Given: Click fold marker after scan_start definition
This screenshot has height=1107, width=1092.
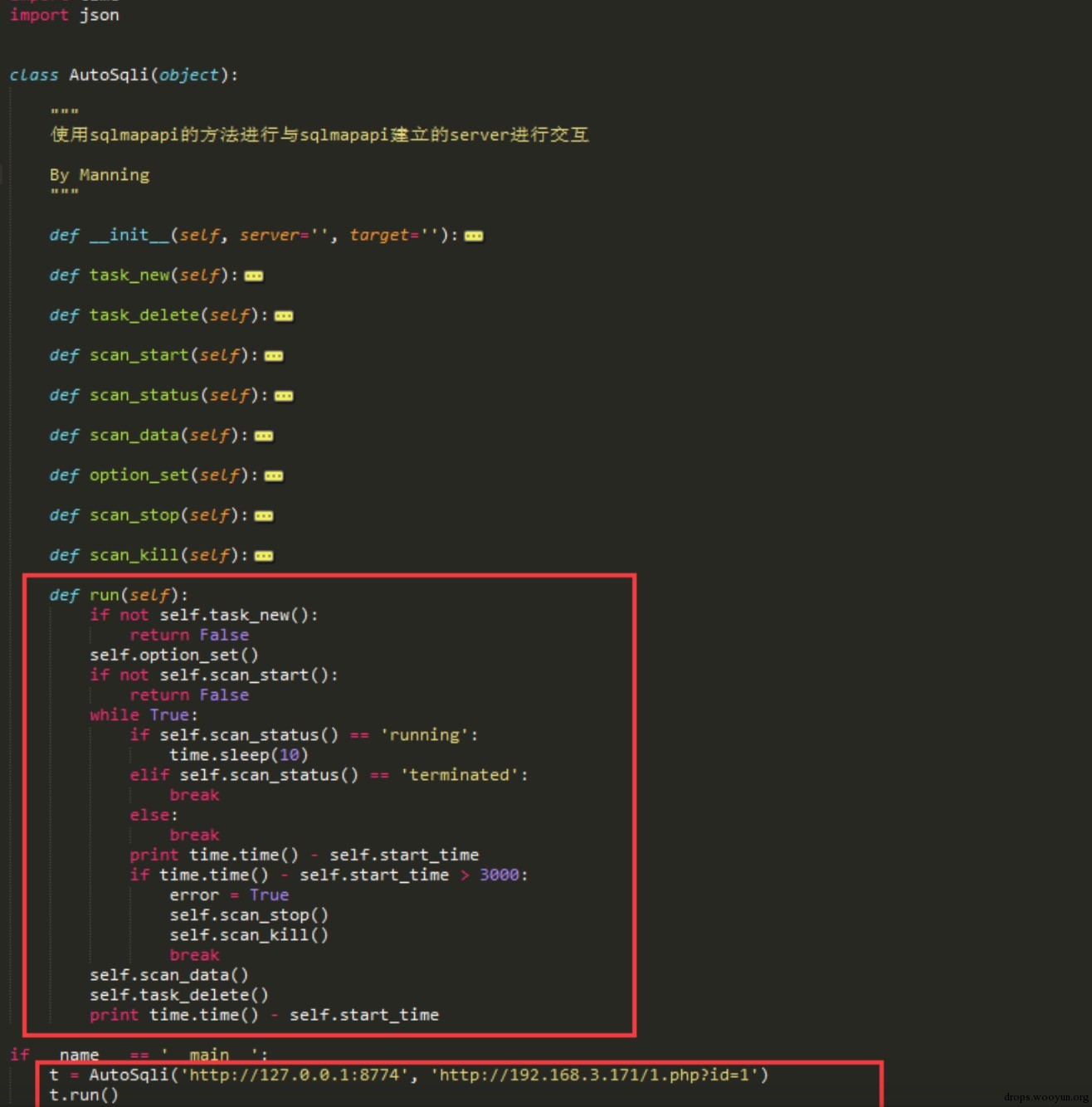Looking at the screenshot, I should click(x=274, y=356).
